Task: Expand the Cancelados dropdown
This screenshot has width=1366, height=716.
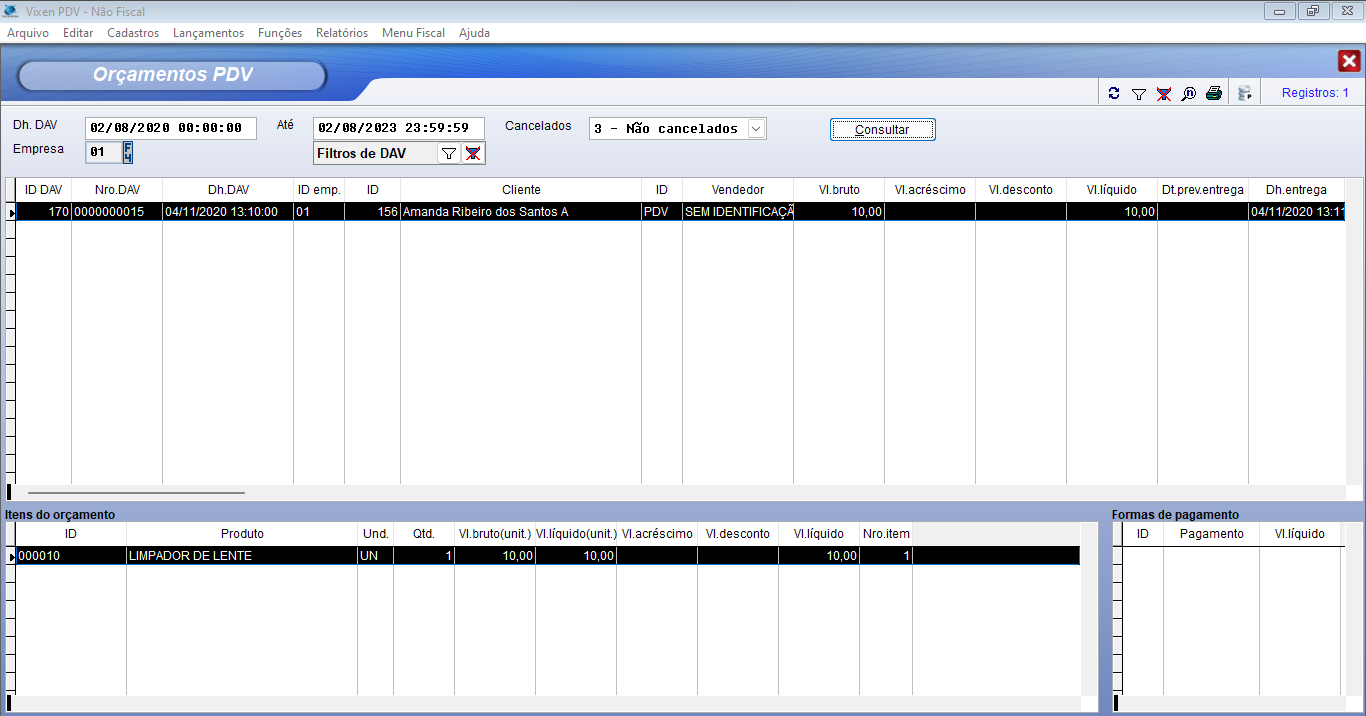Action: pyautogui.click(x=756, y=129)
